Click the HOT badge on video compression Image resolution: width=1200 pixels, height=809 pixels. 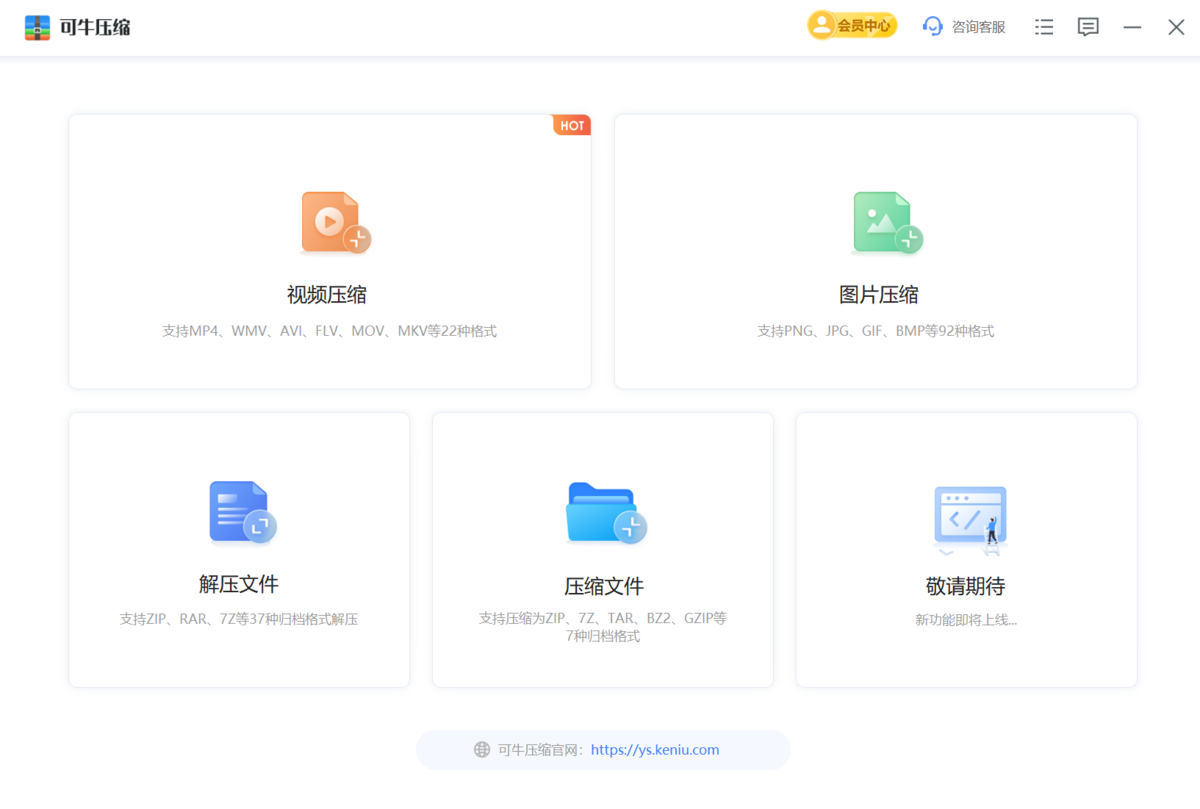pyautogui.click(x=571, y=125)
